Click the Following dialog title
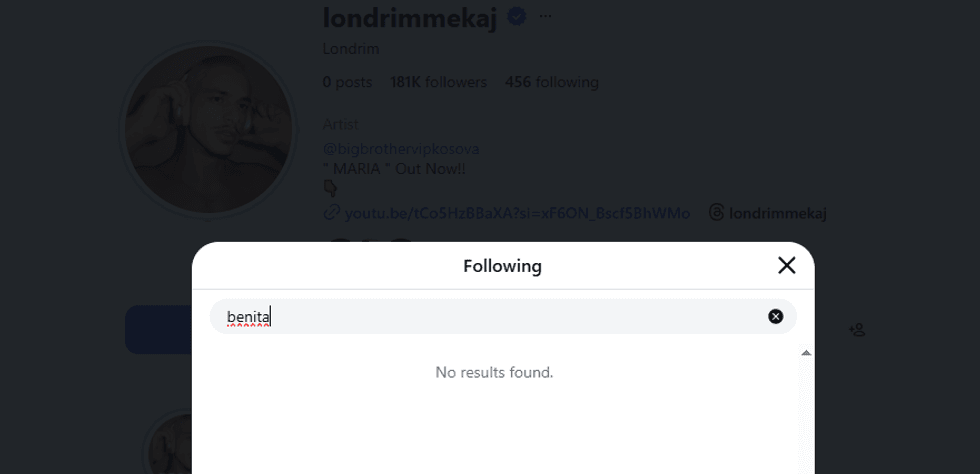Viewport: 980px width, 474px height. click(502, 266)
